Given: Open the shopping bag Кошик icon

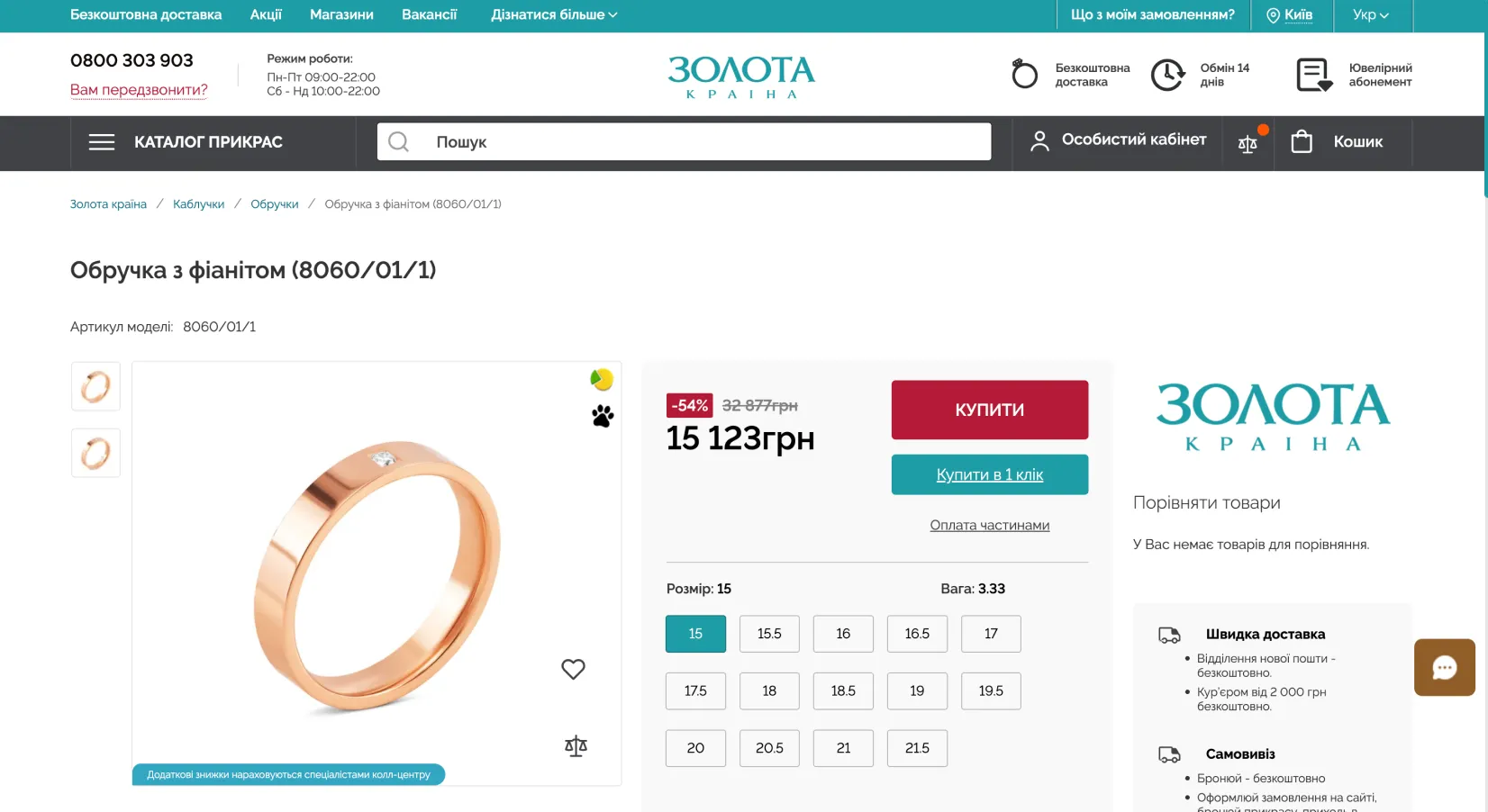Looking at the screenshot, I should (1302, 141).
